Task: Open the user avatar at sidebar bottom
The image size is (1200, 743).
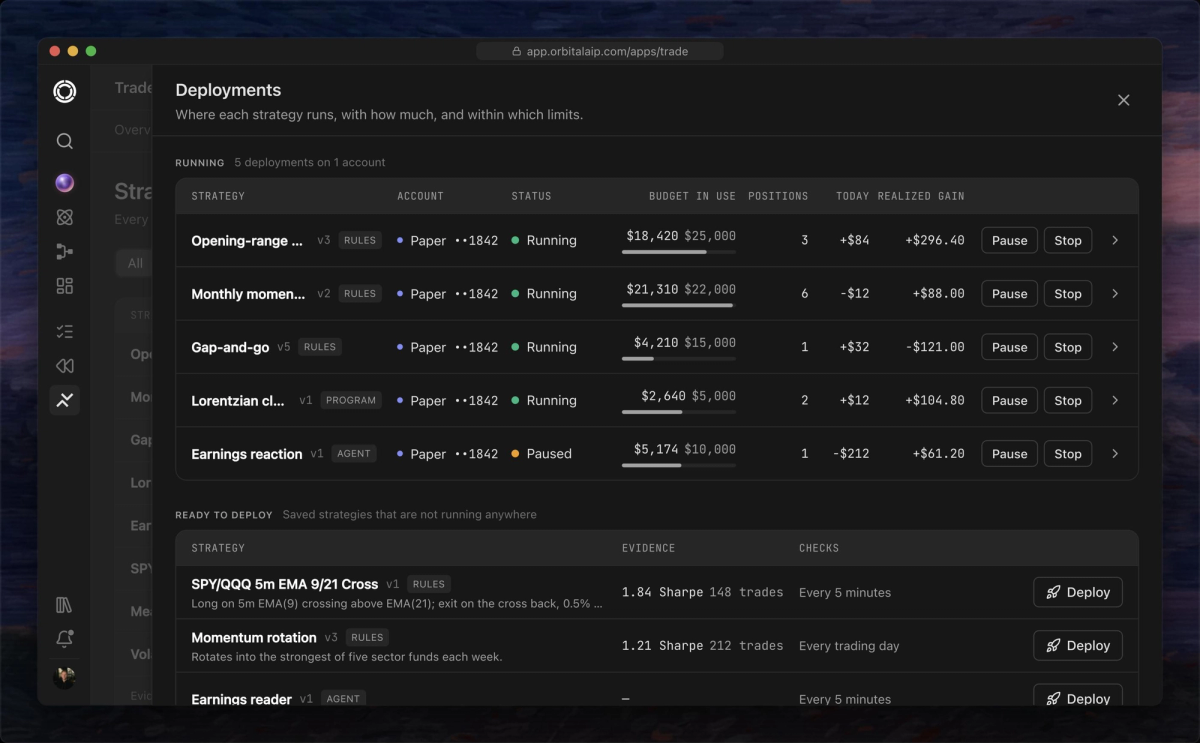Action: (65, 677)
